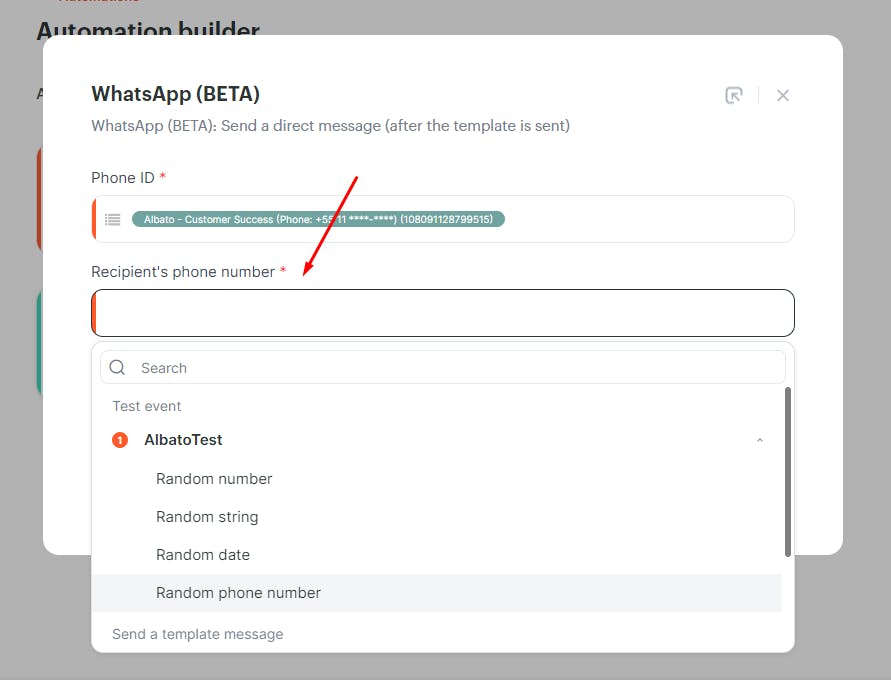Click the dropdown list scrollbar
The height and width of the screenshot is (680, 891).
(788, 472)
